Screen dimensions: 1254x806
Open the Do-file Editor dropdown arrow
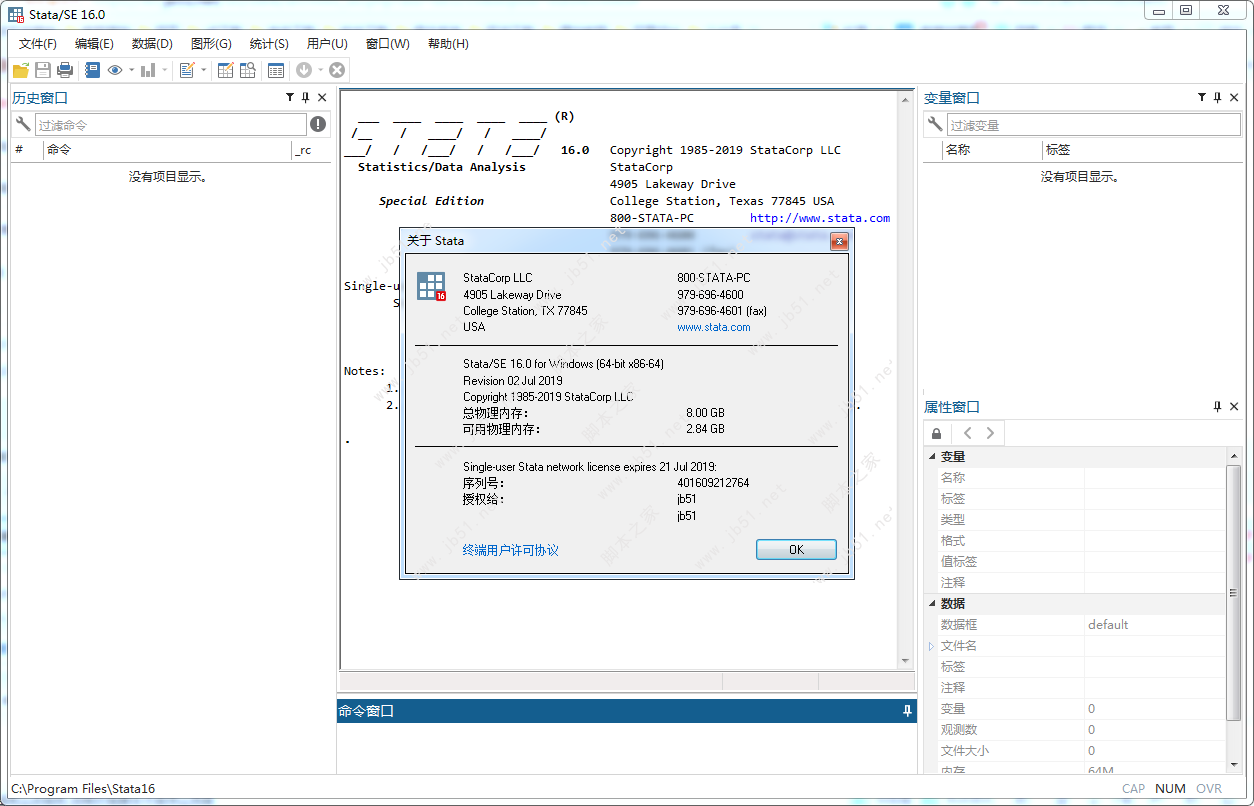(204, 70)
